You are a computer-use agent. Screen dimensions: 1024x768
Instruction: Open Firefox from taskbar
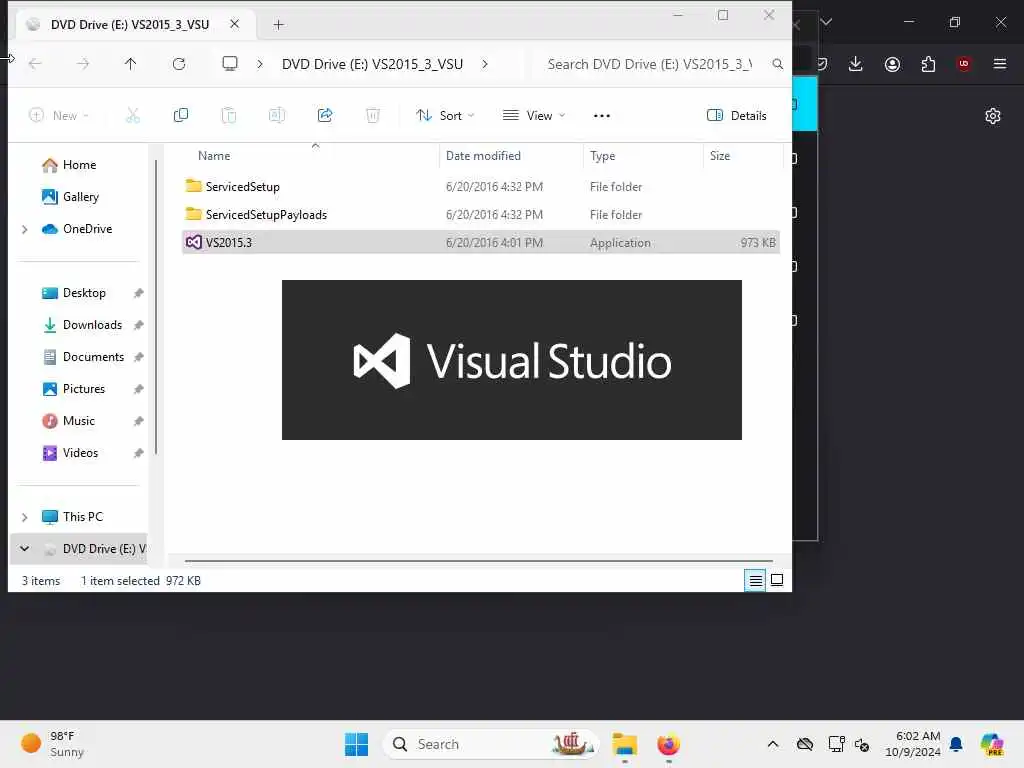coord(668,744)
